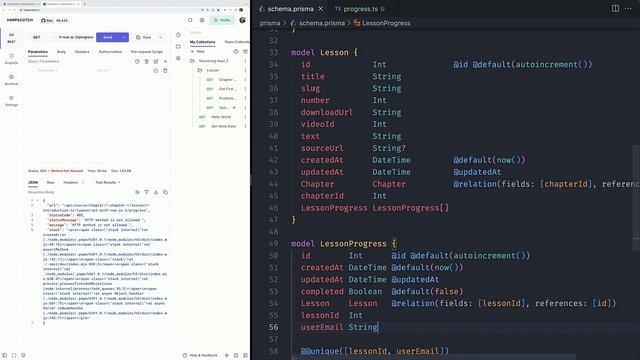Click the profile avatar in Hoppscotch header
The image size is (640, 360).
(x=242, y=20)
